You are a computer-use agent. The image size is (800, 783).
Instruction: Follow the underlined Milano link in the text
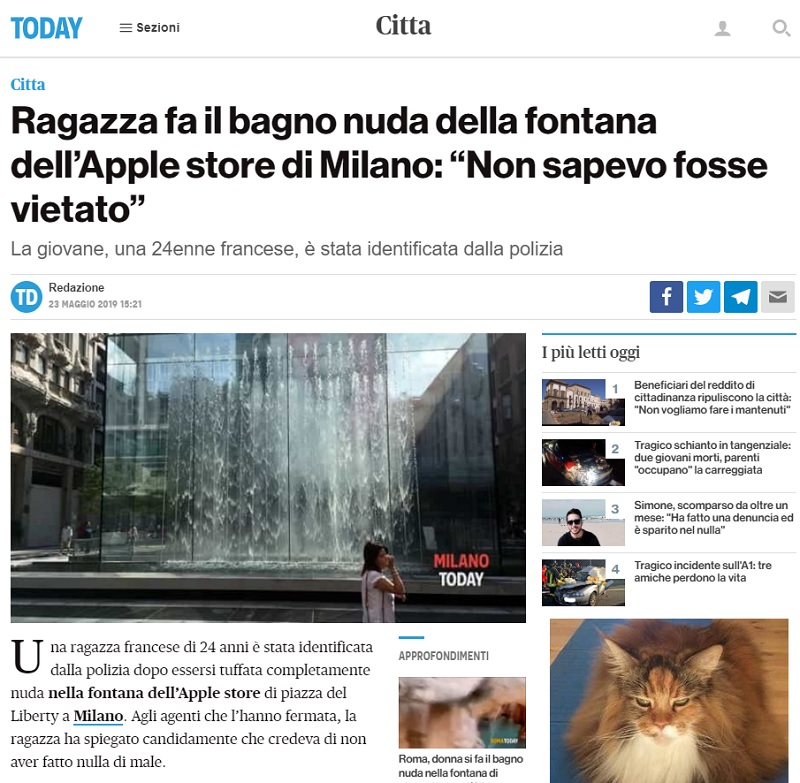[98, 716]
